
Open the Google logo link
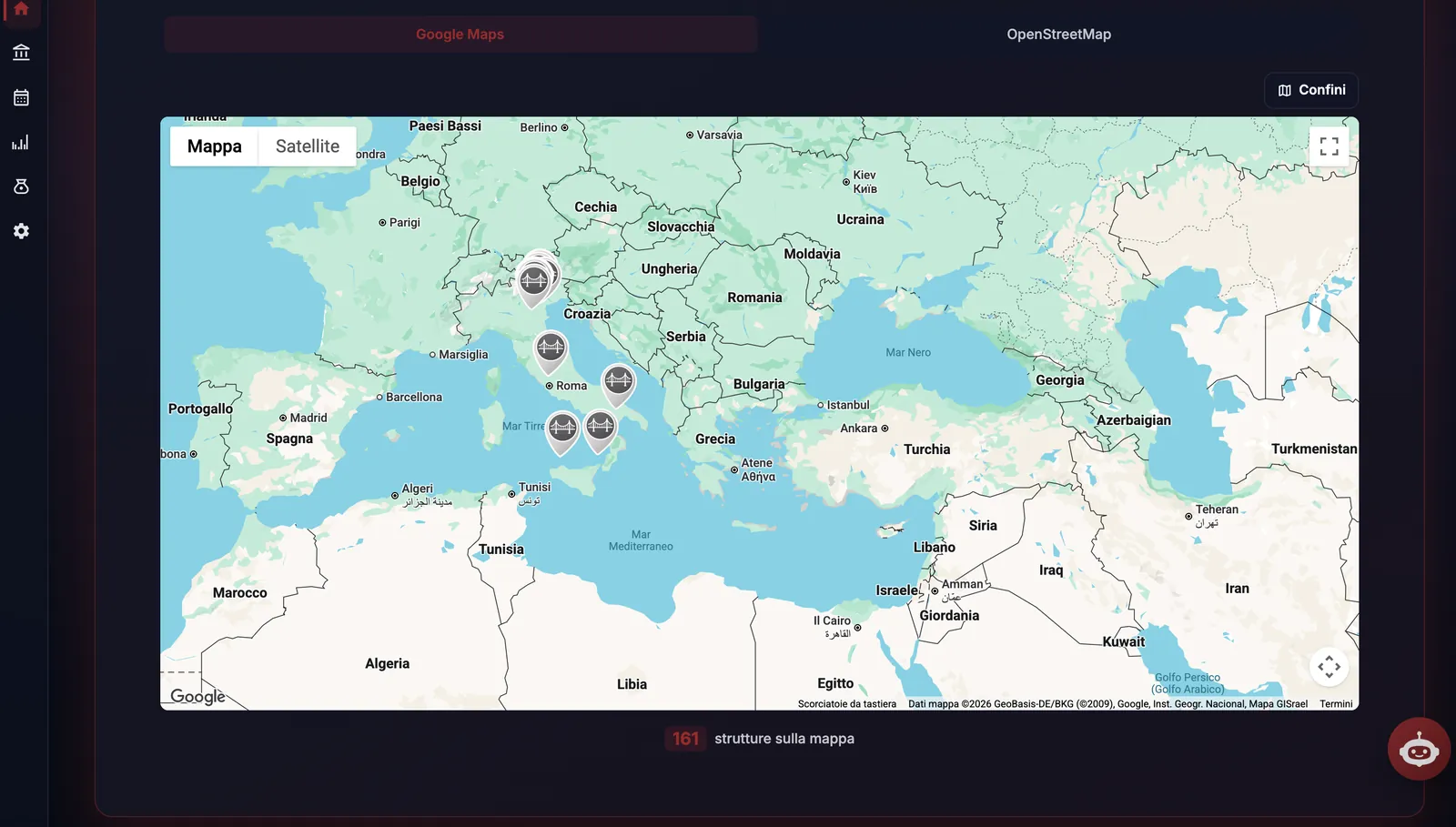click(197, 696)
